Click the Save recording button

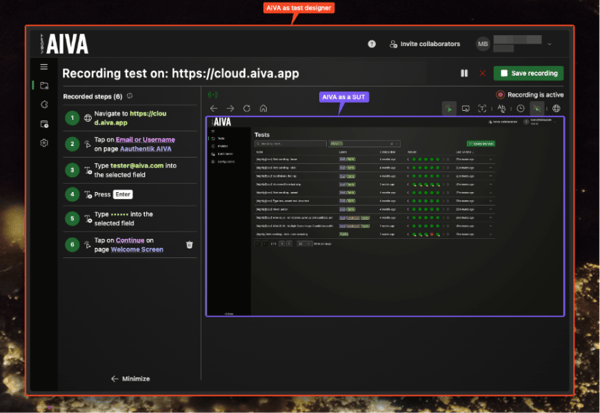click(528, 73)
